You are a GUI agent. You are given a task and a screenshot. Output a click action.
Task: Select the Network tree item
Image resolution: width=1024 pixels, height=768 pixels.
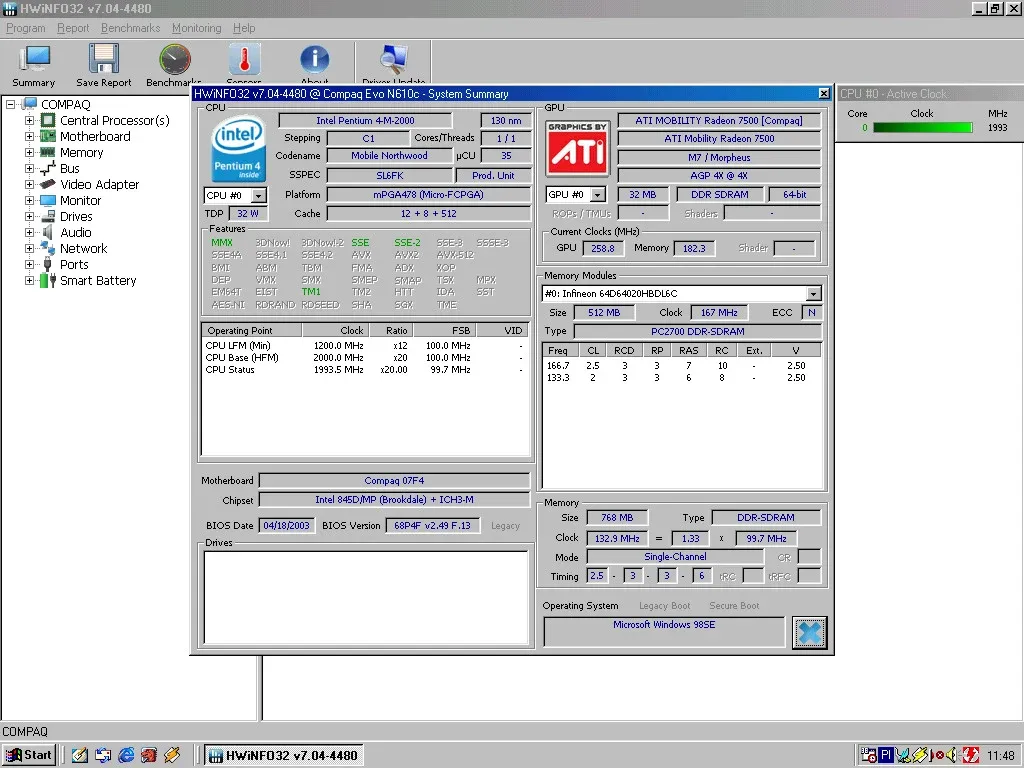(x=84, y=248)
